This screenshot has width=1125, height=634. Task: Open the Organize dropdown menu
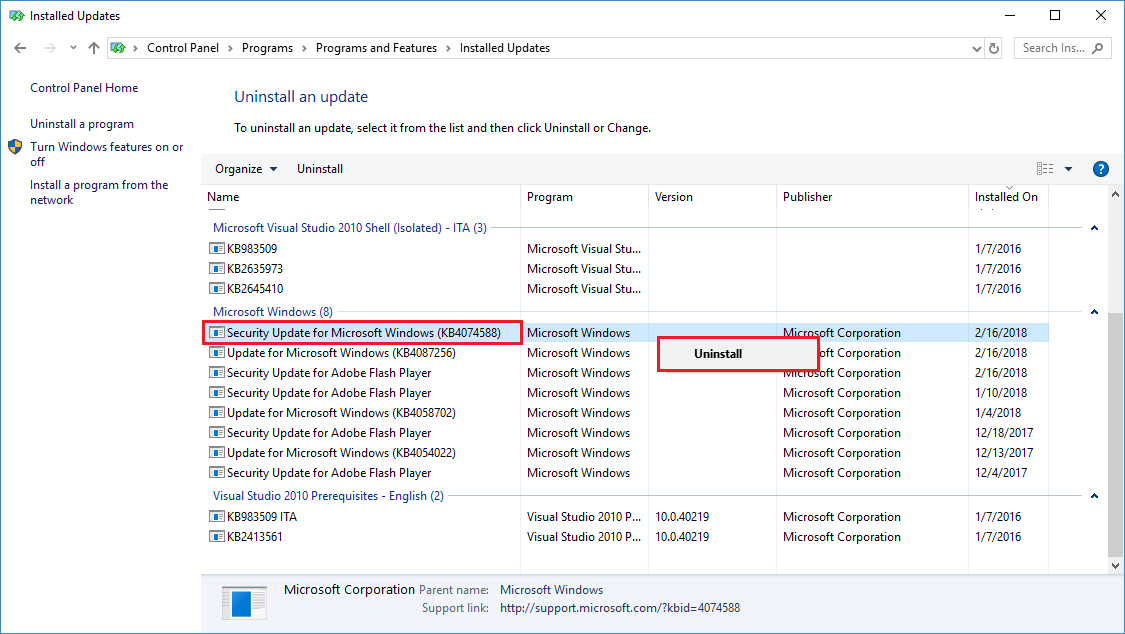coord(246,169)
